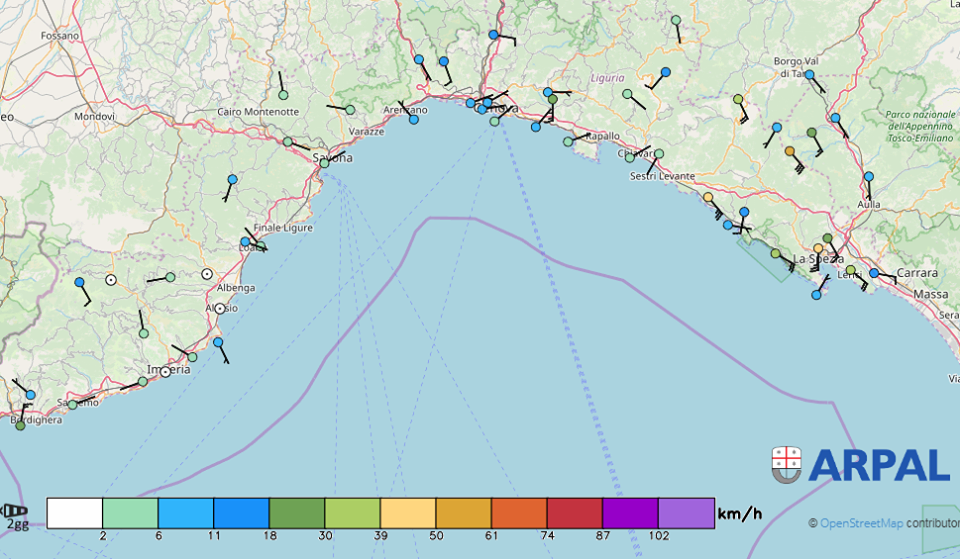Select the calm-wind station marker at Imperia
The image size is (960, 559).
click(166, 372)
